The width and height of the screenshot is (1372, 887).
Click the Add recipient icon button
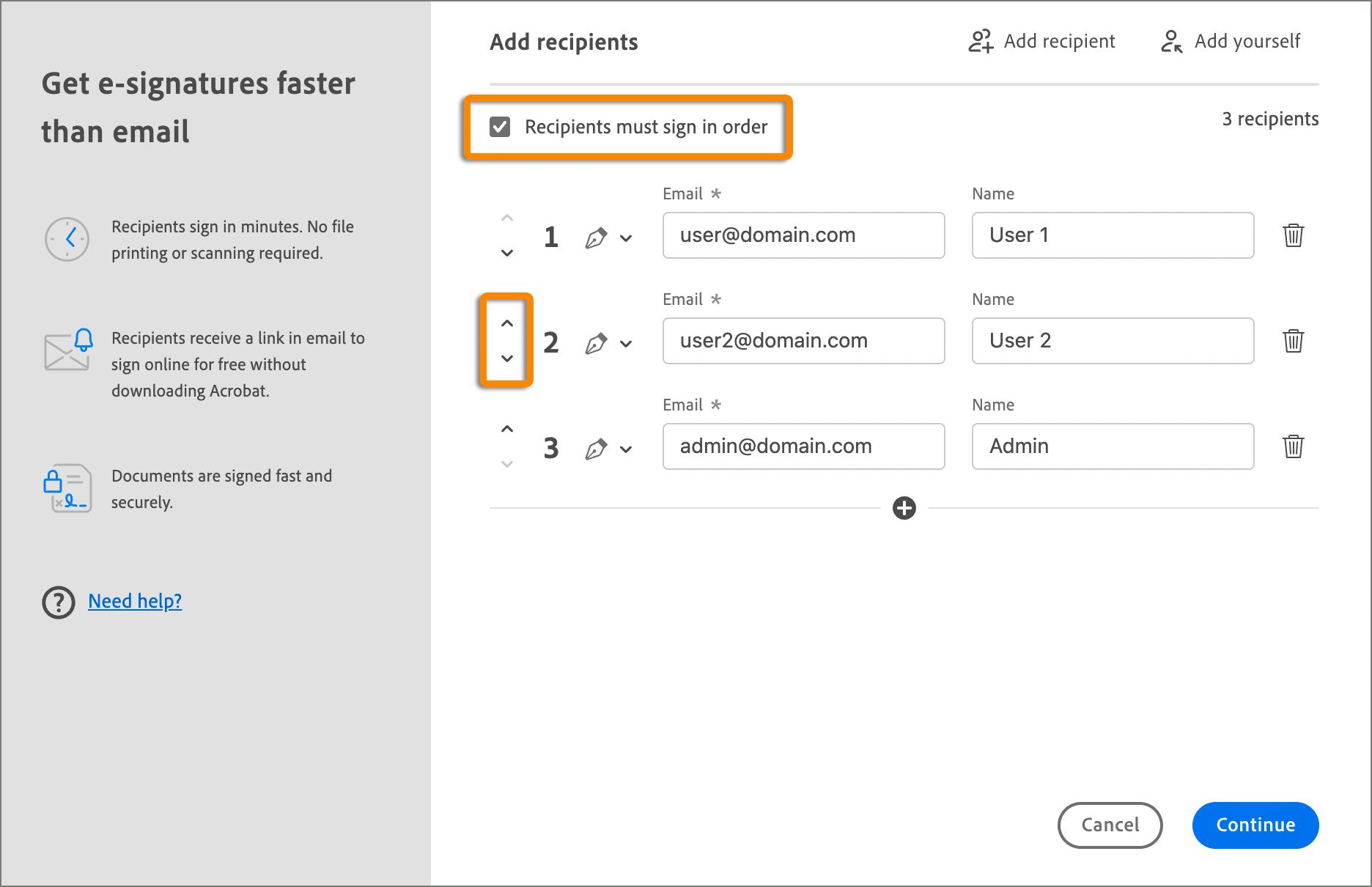(x=981, y=41)
